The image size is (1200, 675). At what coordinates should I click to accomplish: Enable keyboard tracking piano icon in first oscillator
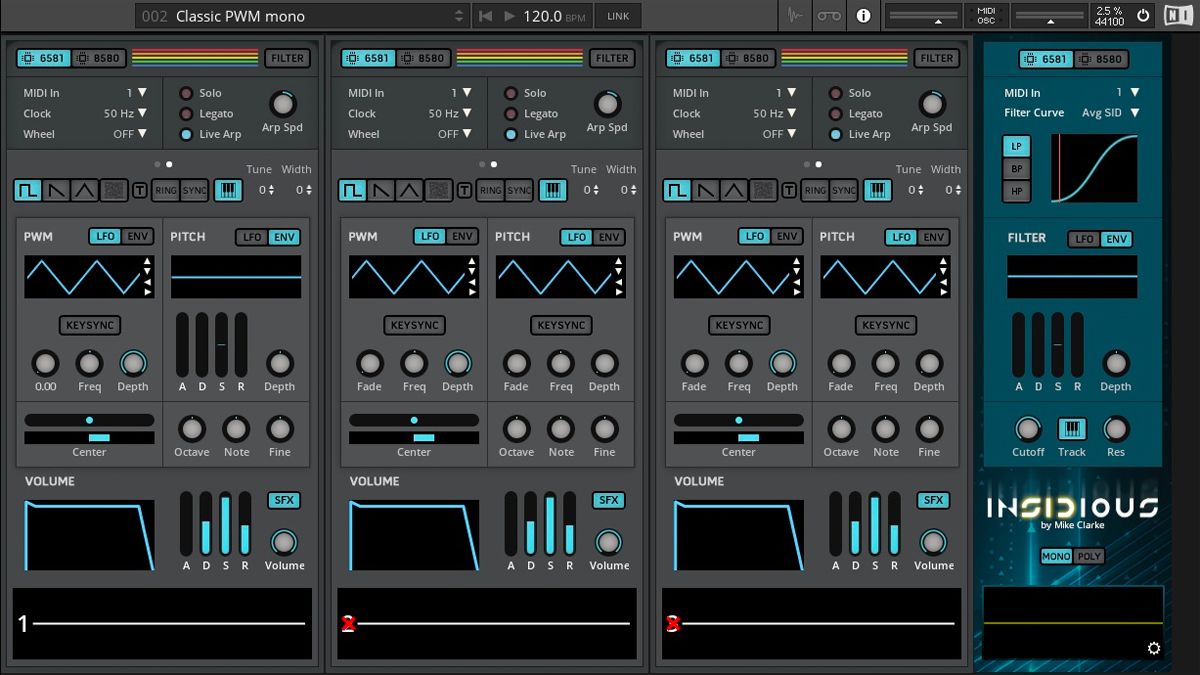(x=226, y=190)
